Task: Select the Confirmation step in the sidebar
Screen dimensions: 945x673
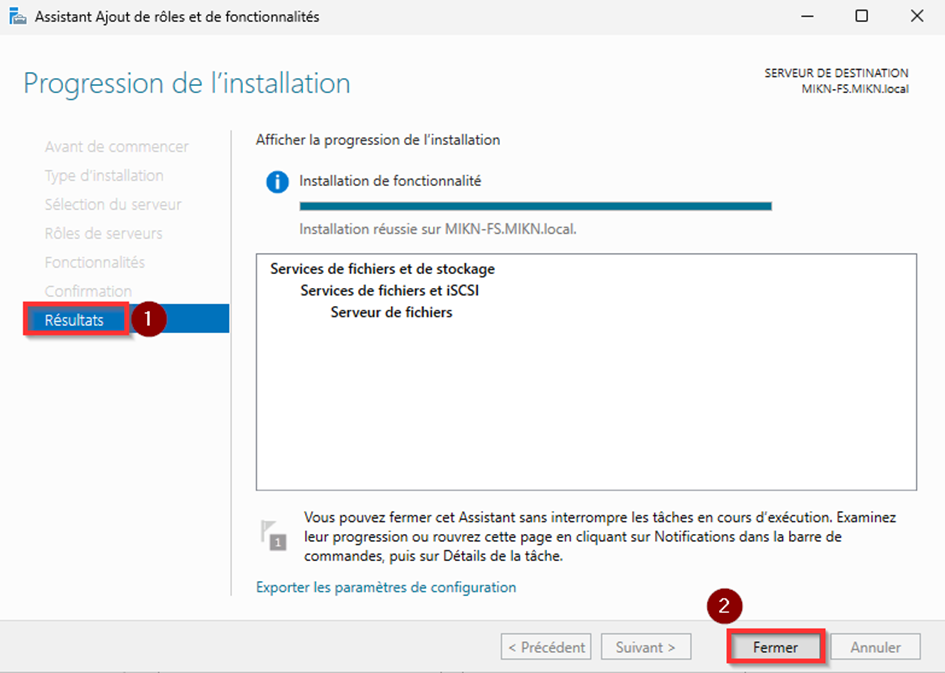Action: pos(88,292)
